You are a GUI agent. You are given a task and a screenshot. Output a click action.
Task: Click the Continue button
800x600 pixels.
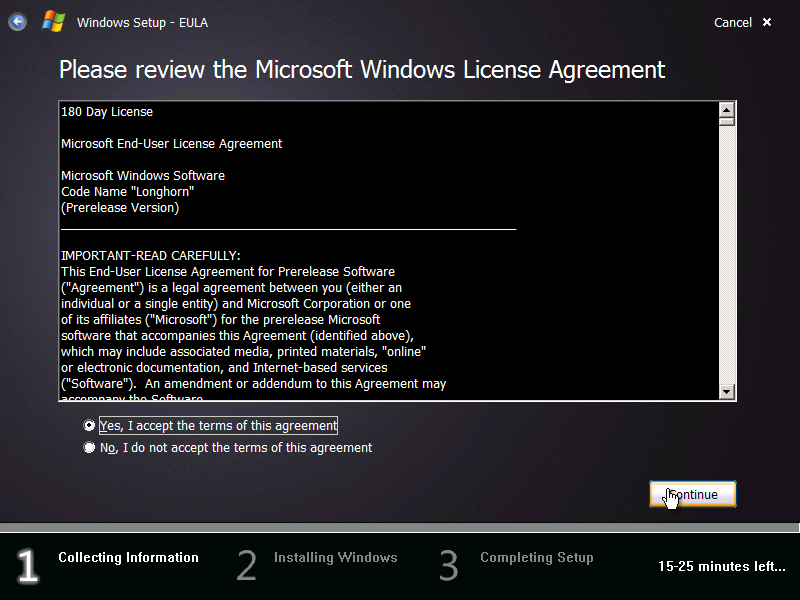(x=692, y=493)
